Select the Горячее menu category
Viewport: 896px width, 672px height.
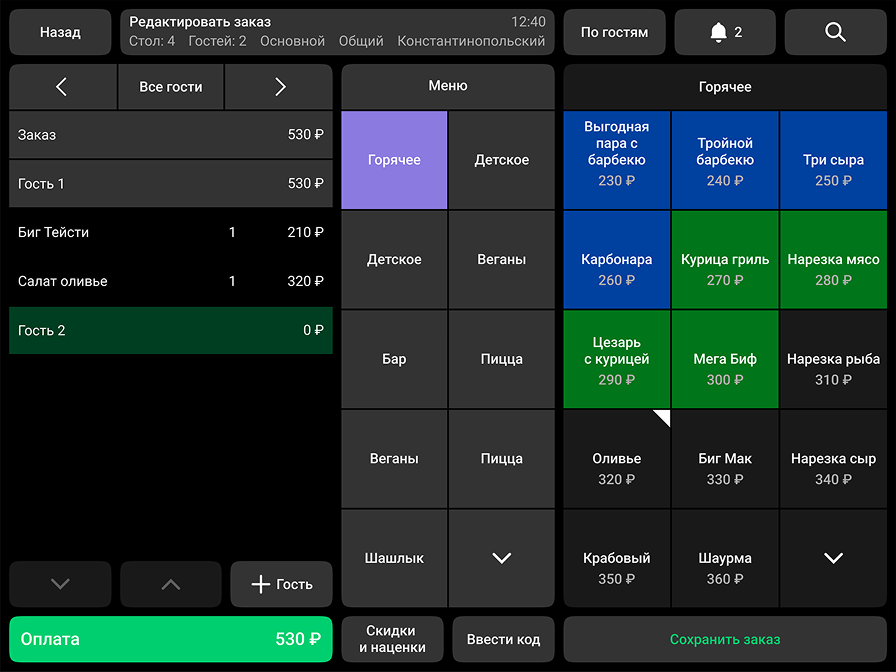pos(394,160)
